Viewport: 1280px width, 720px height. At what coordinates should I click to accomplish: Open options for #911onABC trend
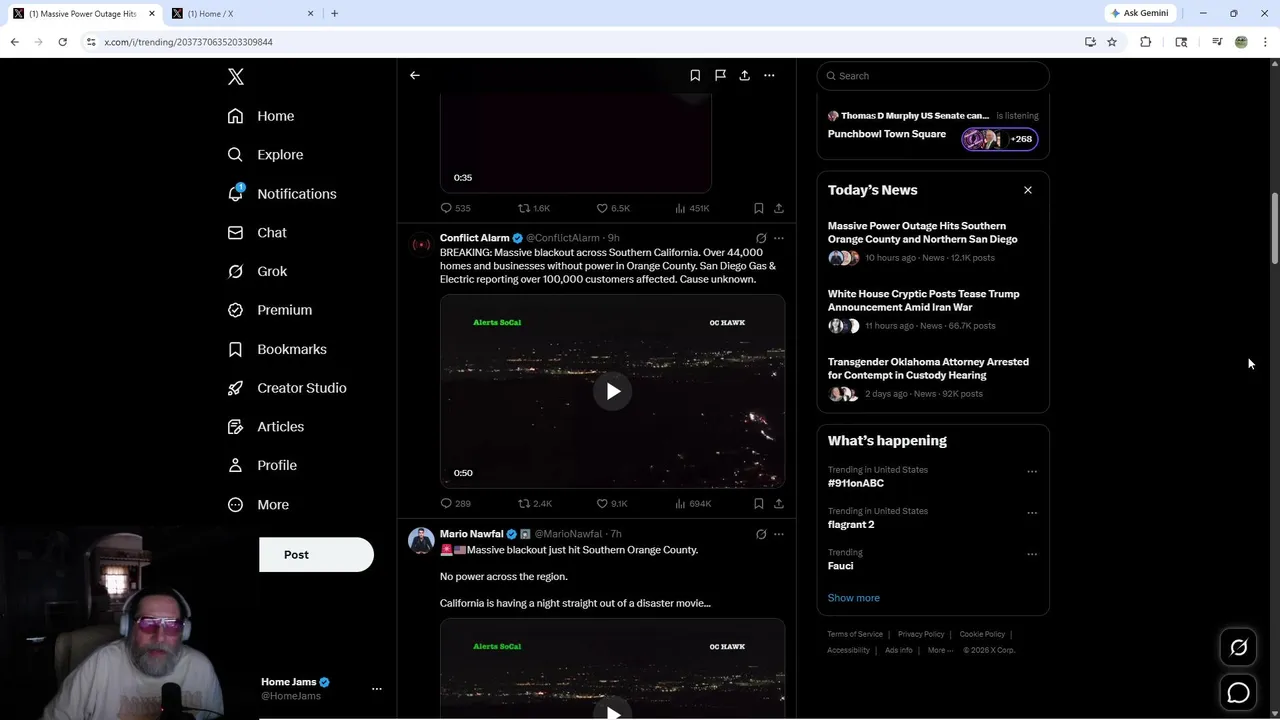1032,472
